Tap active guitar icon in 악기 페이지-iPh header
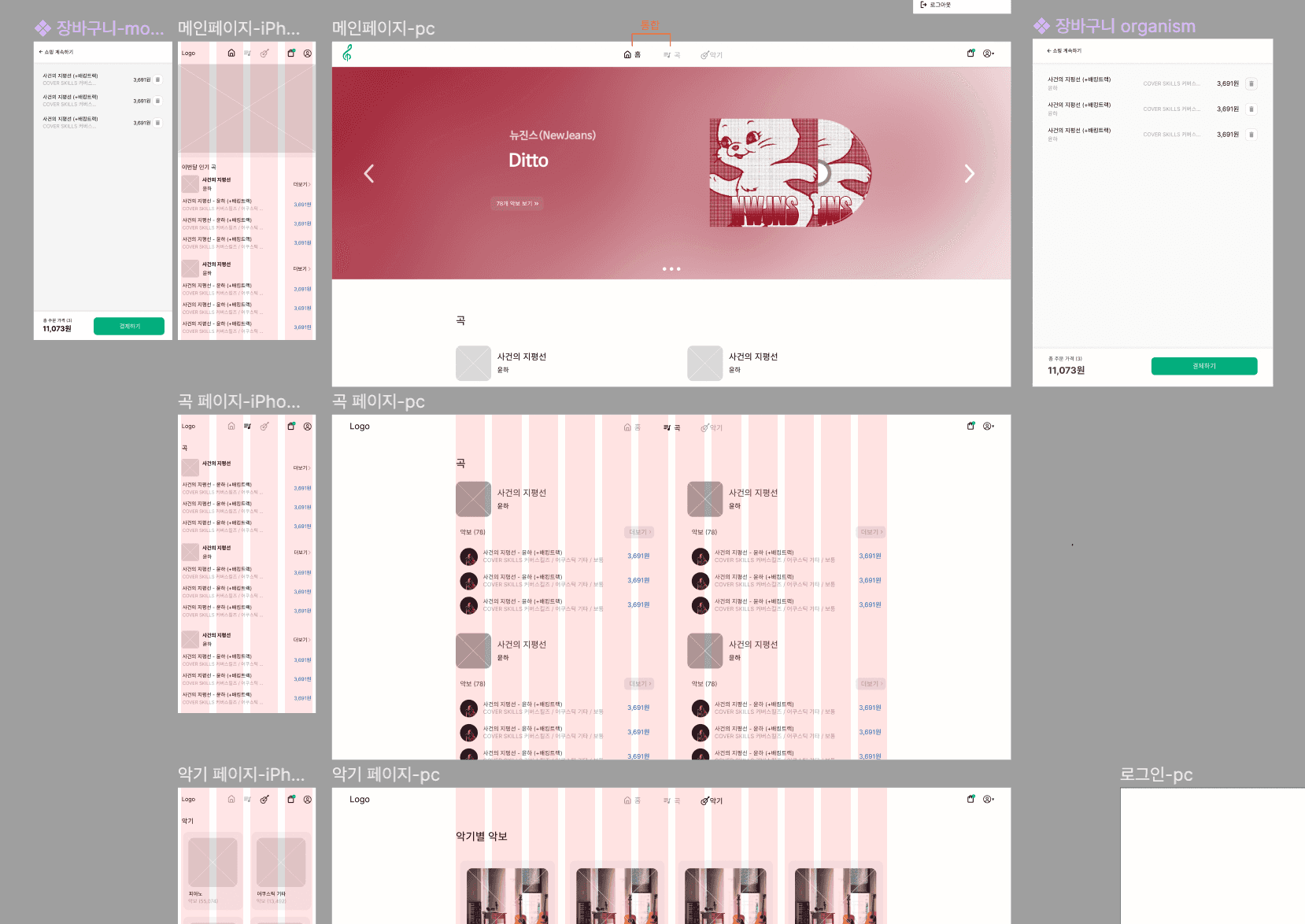 [x=264, y=800]
